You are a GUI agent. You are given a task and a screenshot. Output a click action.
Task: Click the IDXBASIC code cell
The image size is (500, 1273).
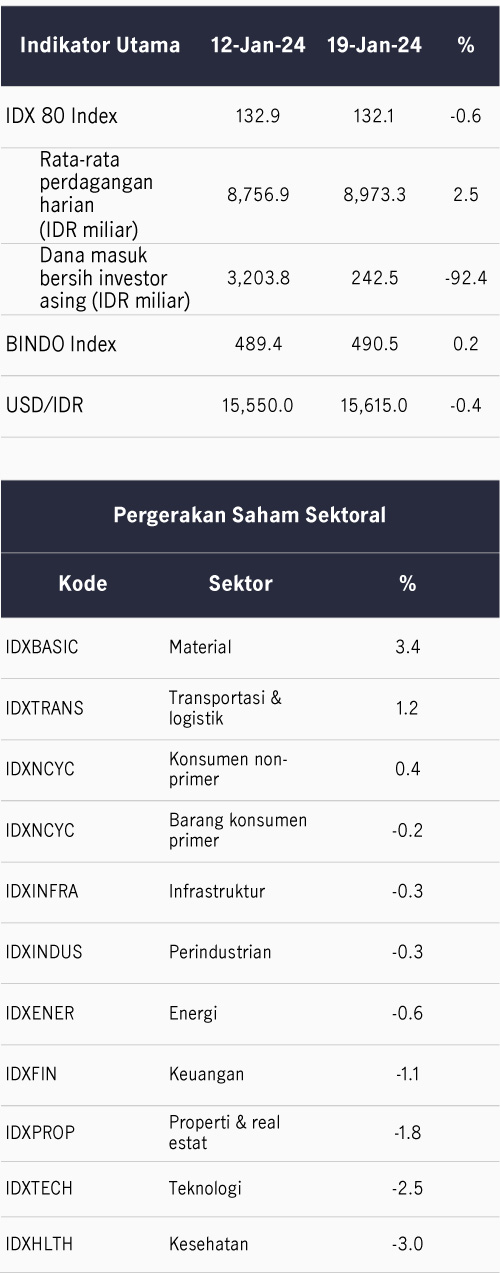[x=42, y=647]
